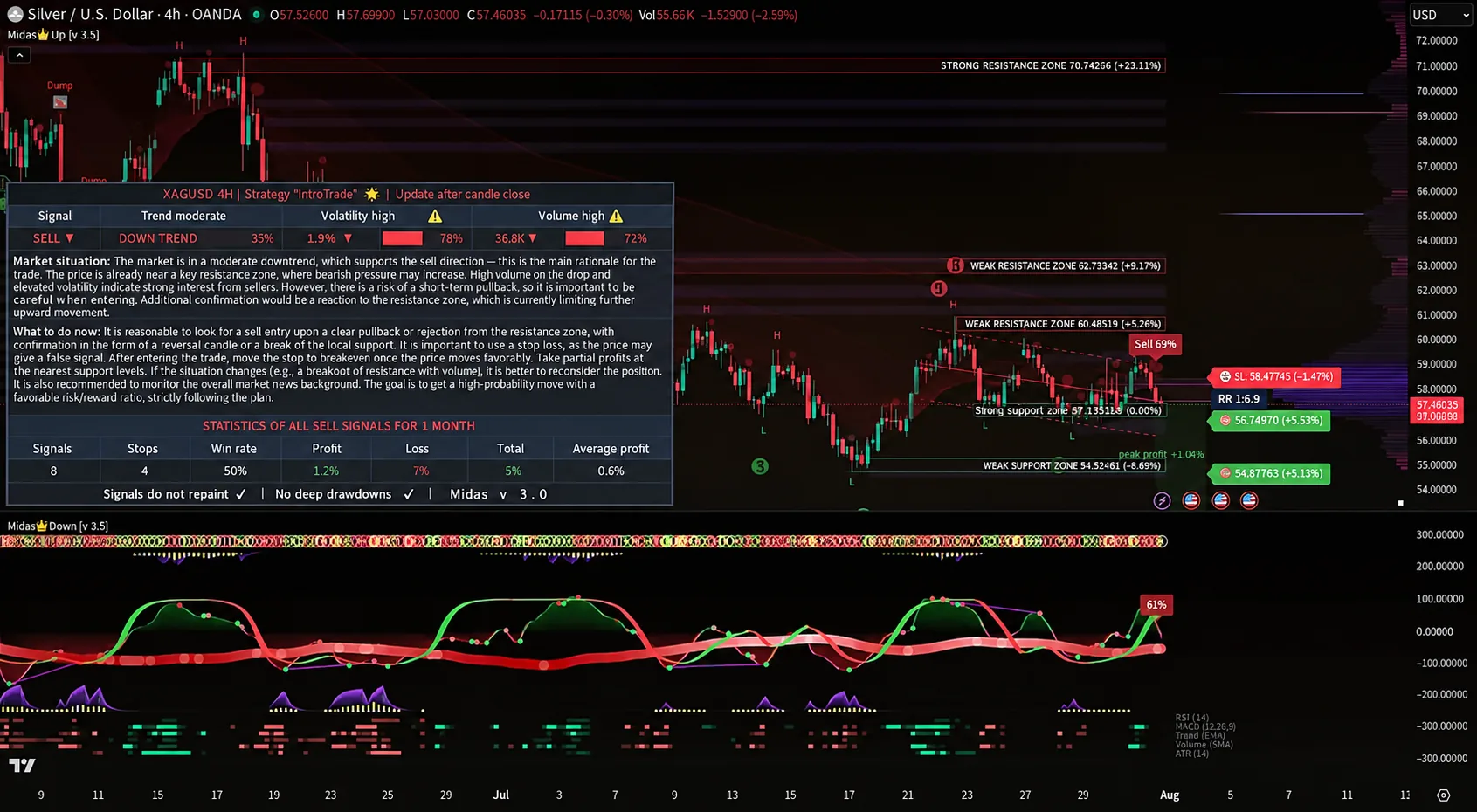
Task: Click the RR 1:6.9 label
Action: [x=1239, y=399]
